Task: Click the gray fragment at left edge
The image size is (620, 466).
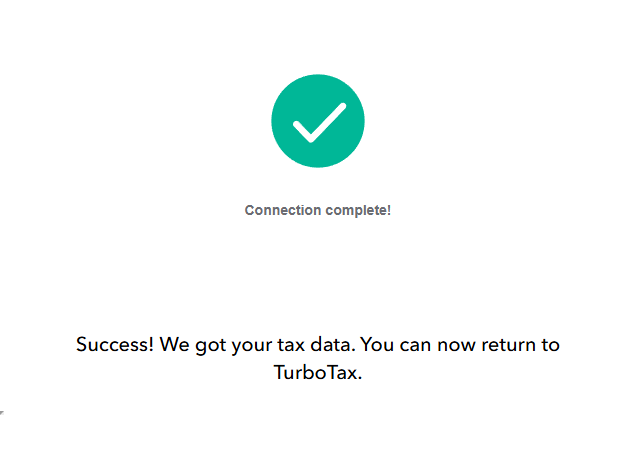Action: pyautogui.click(x=2, y=413)
